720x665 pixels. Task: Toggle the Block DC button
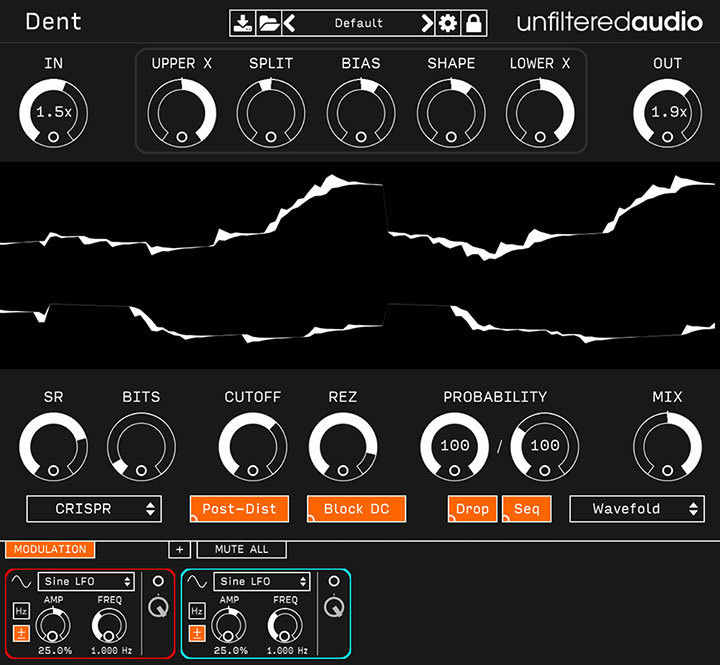[x=356, y=509]
